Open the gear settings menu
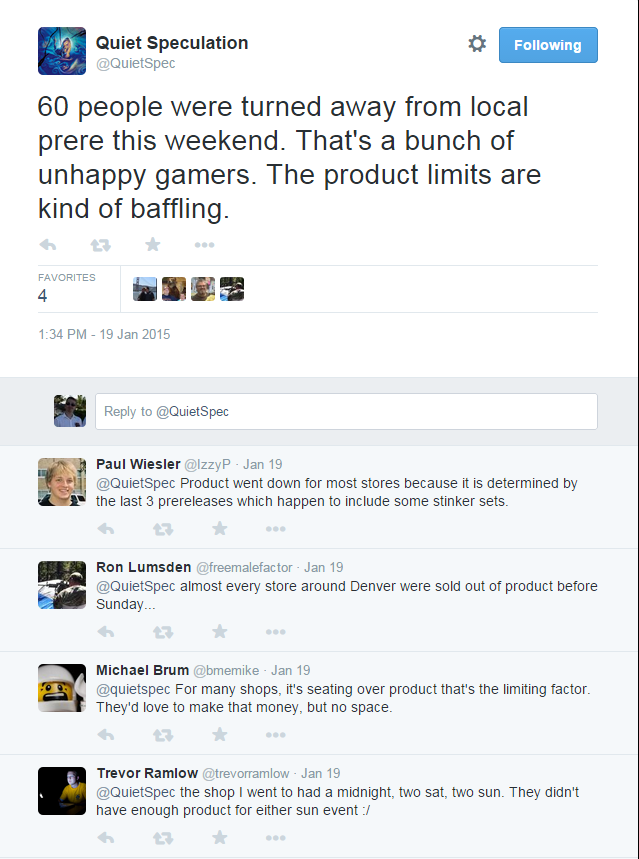This screenshot has height=859, width=639. [477, 44]
